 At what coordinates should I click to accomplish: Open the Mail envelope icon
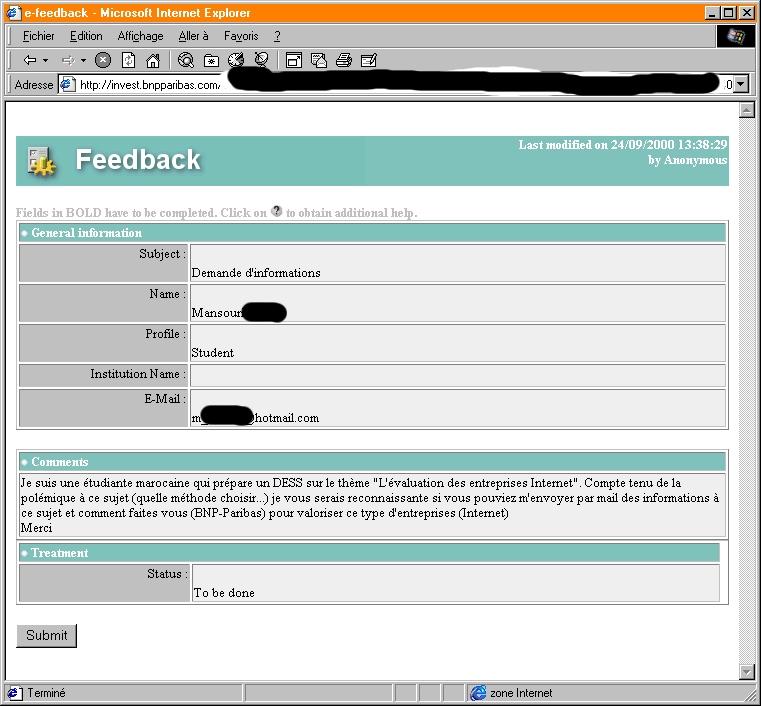(319, 60)
